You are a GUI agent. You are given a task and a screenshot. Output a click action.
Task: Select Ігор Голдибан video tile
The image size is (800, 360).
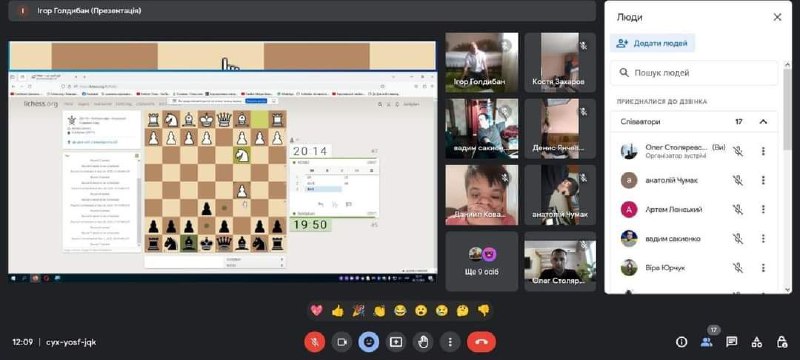[482, 63]
